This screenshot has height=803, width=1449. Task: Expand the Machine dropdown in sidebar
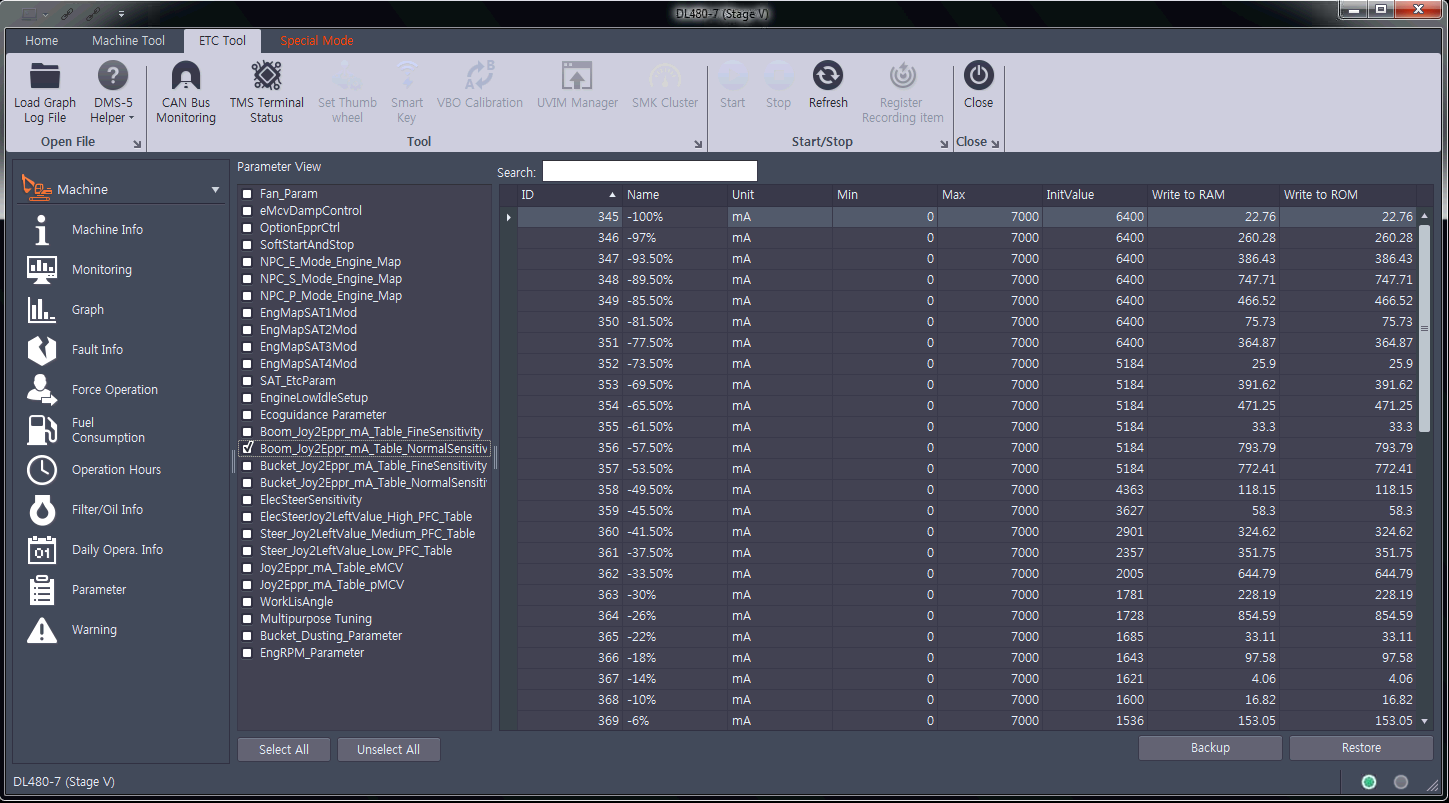(x=215, y=190)
